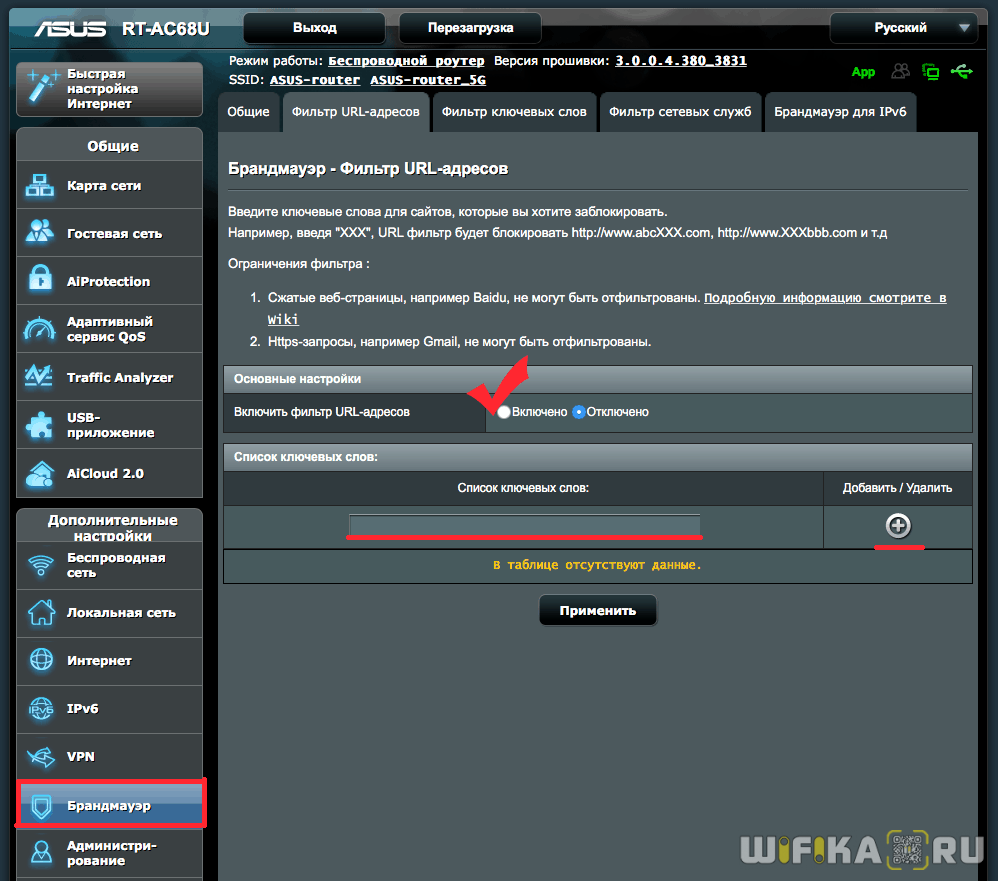Select the Включено radio button
The image size is (998, 881).
[x=504, y=412]
